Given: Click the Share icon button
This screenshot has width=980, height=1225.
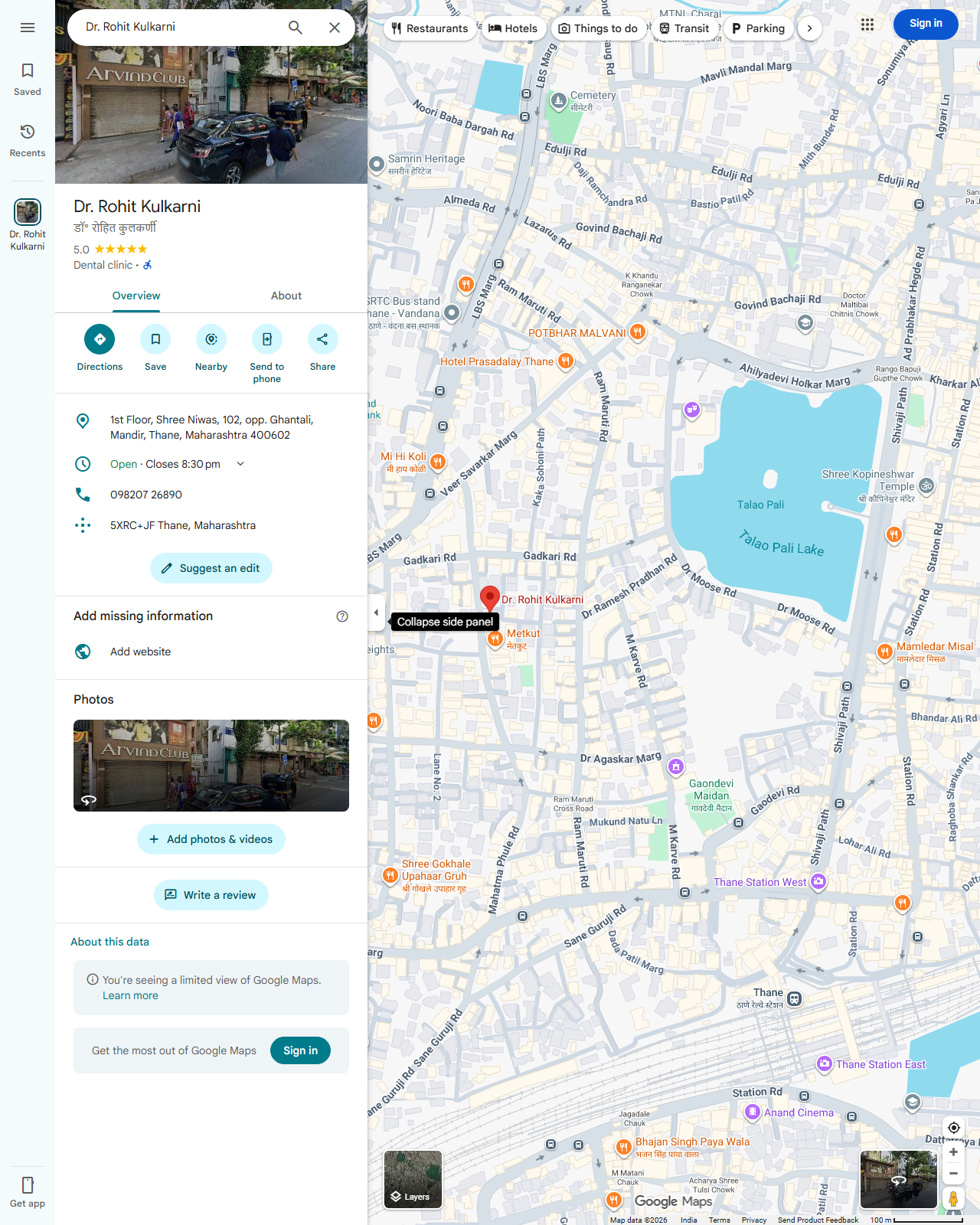Looking at the screenshot, I should click(322, 339).
